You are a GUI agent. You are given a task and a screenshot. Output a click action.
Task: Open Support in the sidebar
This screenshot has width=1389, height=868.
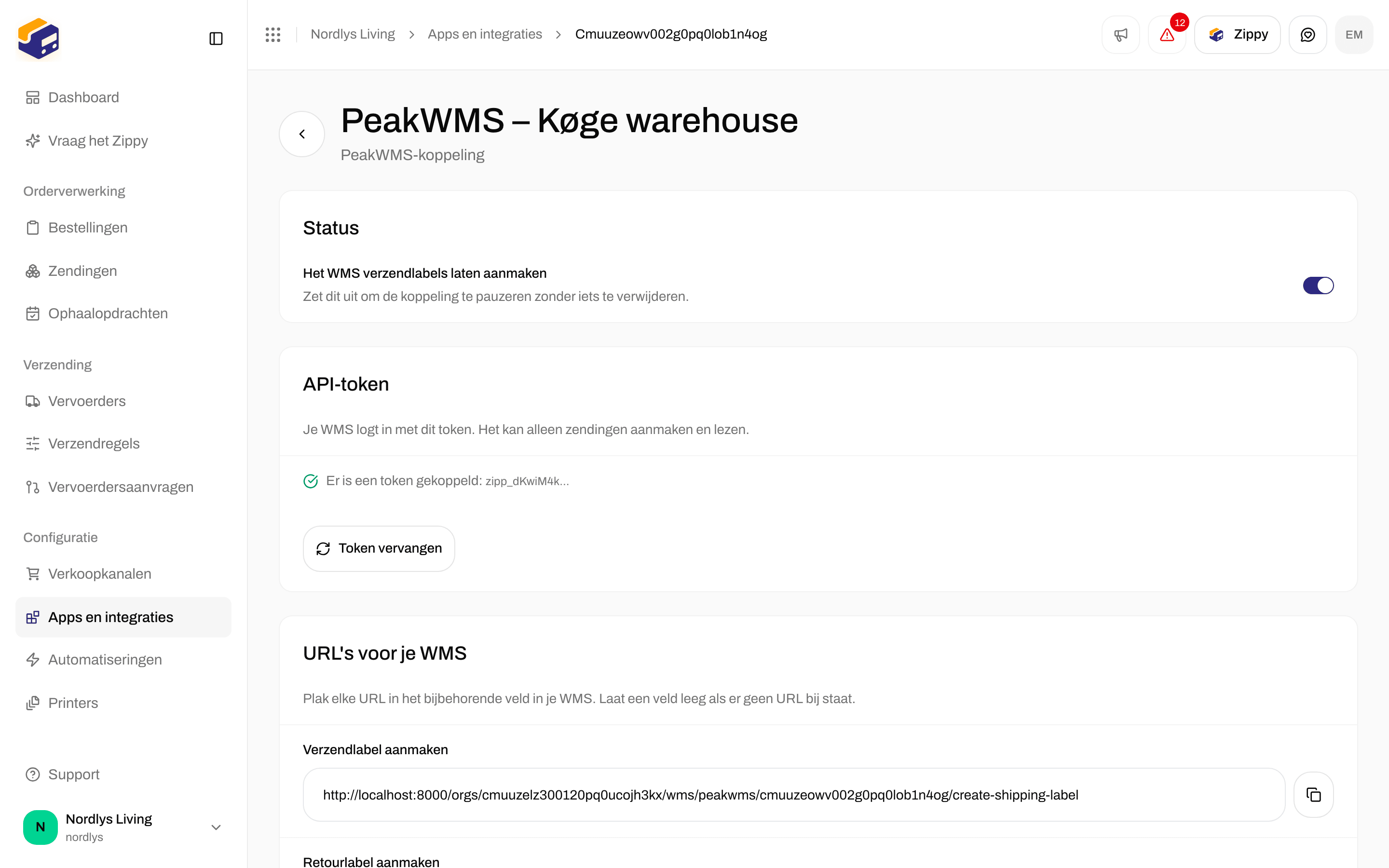click(x=123, y=774)
